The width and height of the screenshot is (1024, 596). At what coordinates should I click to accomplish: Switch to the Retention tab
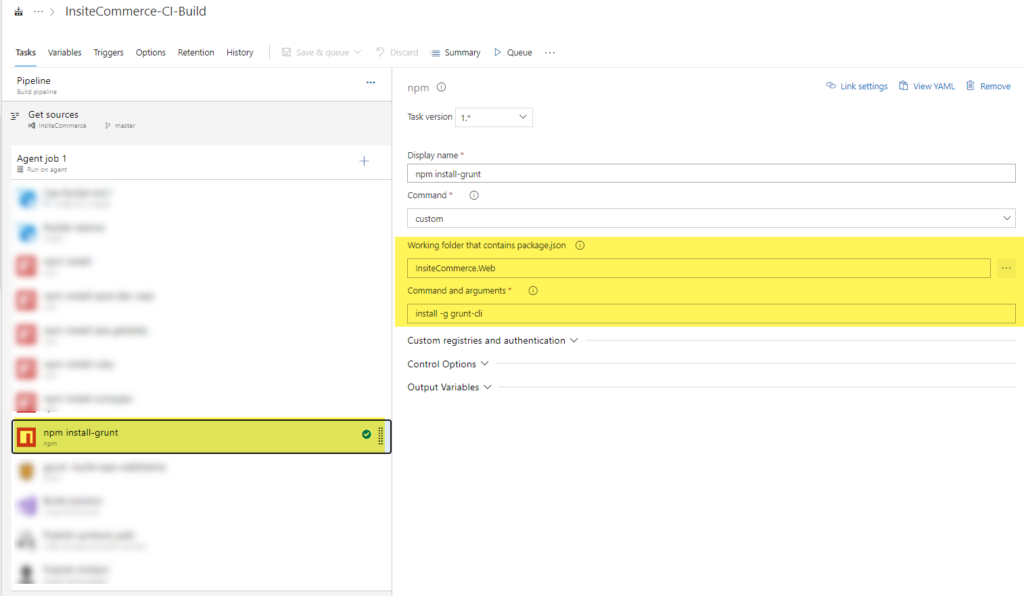(196, 52)
